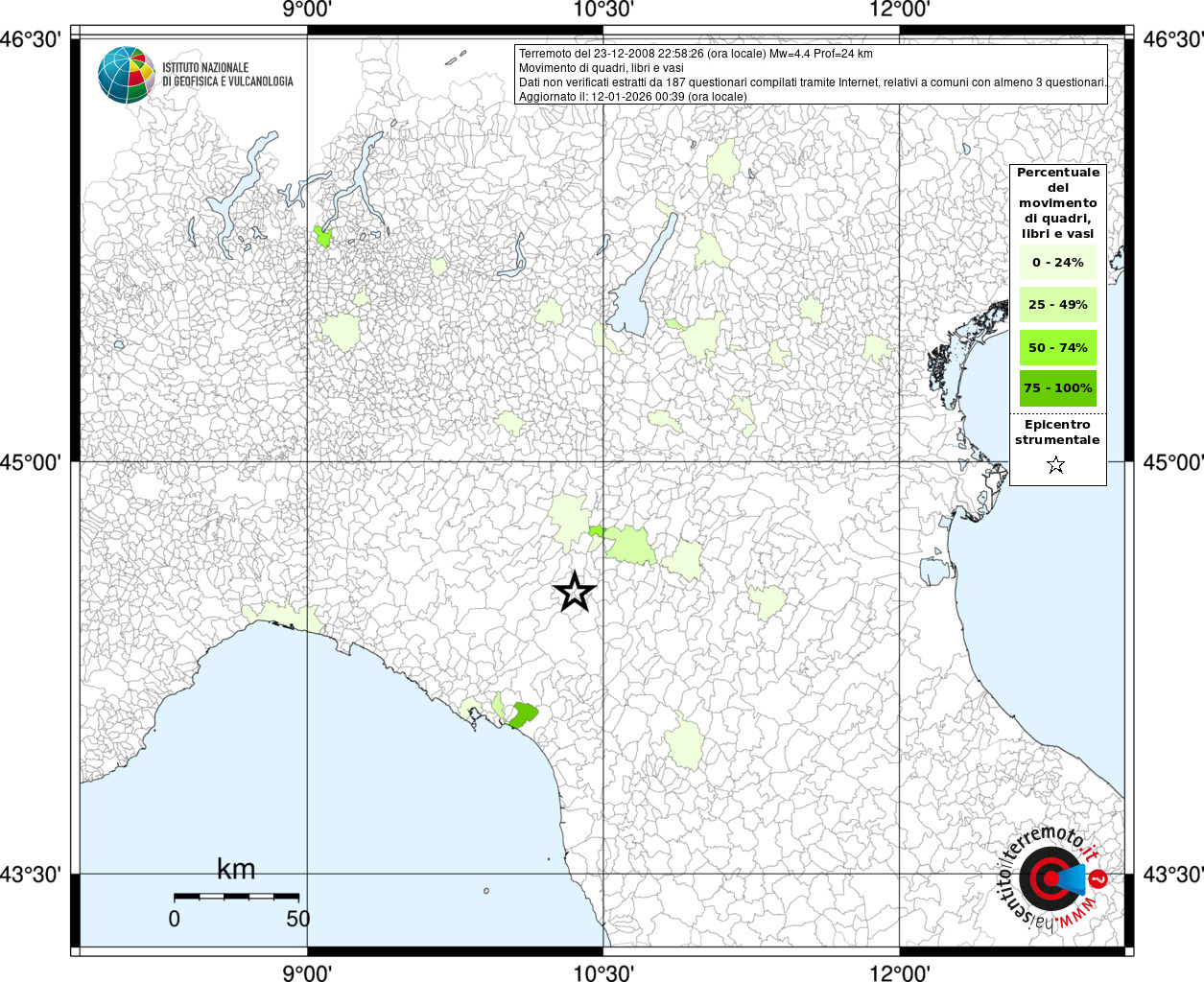
Task: Click the epicenter star on the map
Action: (x=575, y=592)
